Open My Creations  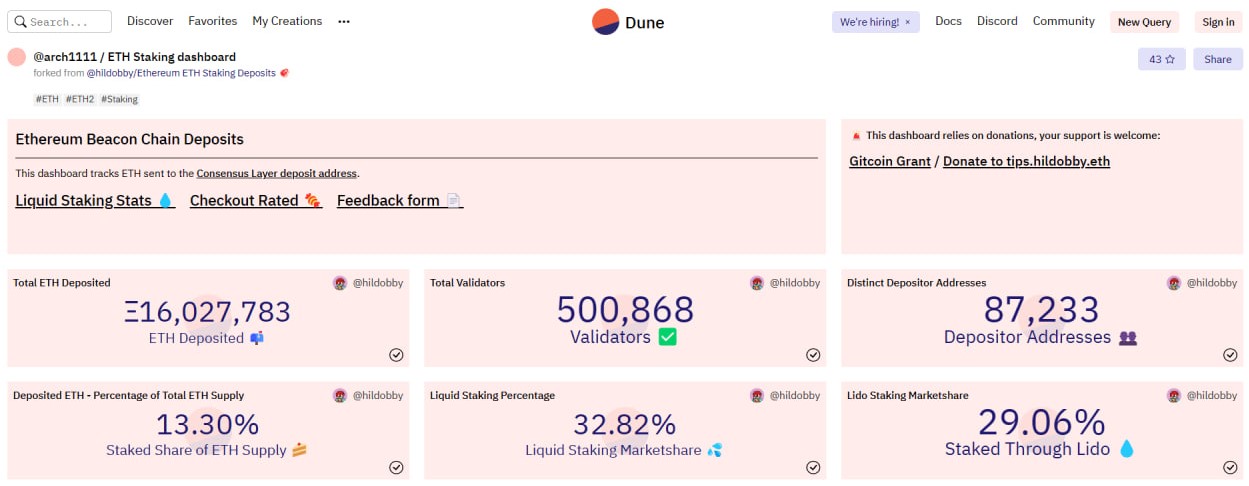click(x=287, y=21)
